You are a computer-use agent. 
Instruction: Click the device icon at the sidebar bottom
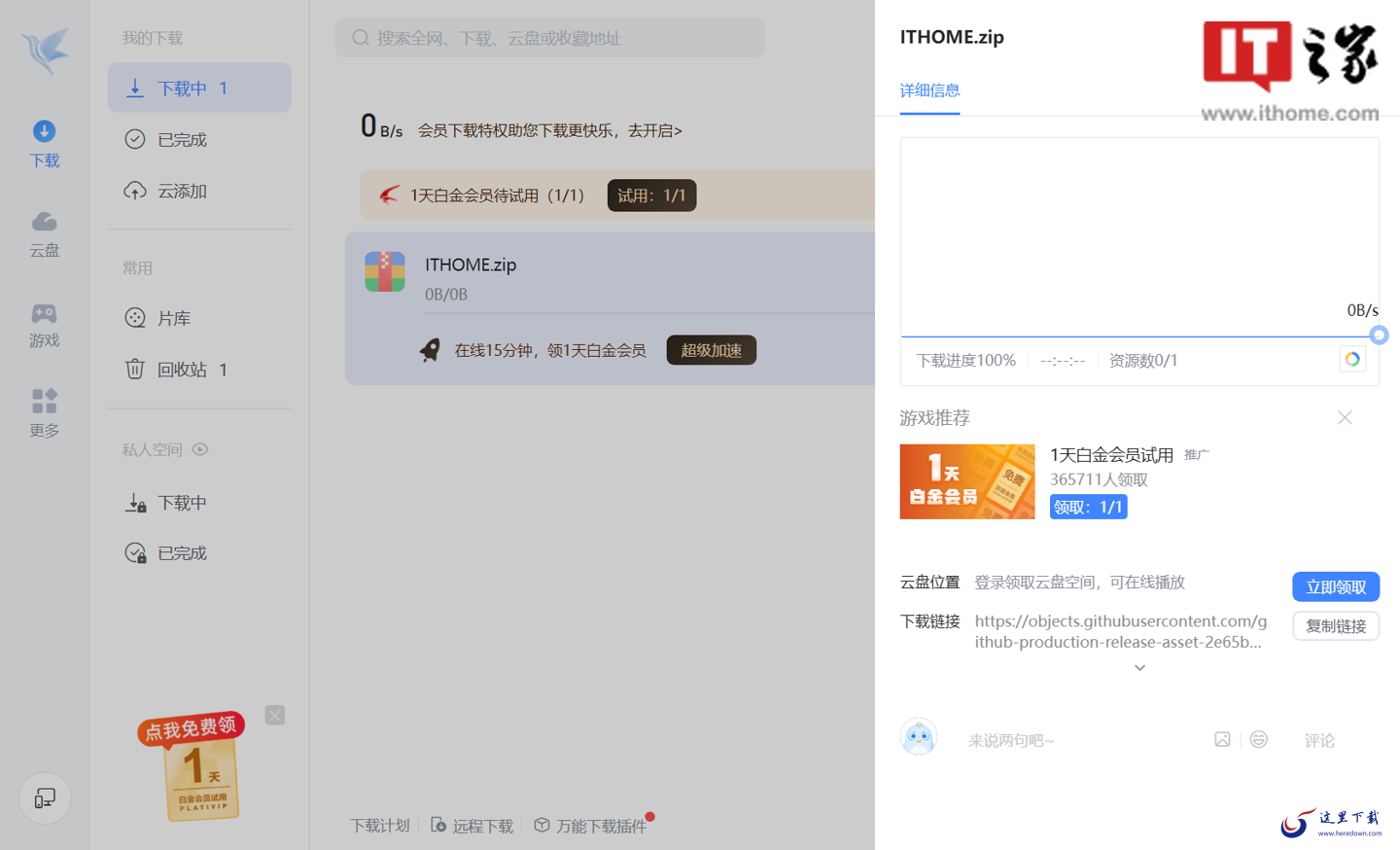pos(45,798)
